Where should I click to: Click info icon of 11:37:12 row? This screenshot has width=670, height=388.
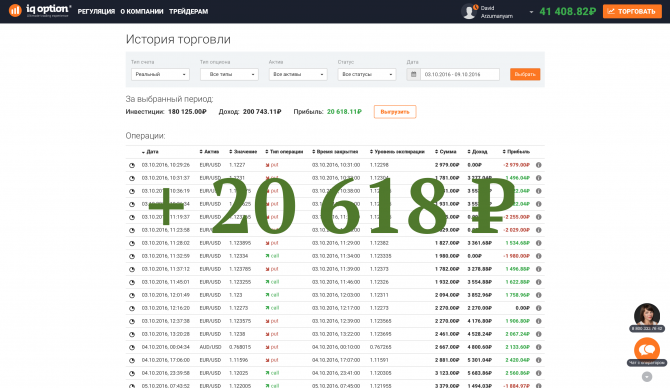tap(538, 269)
